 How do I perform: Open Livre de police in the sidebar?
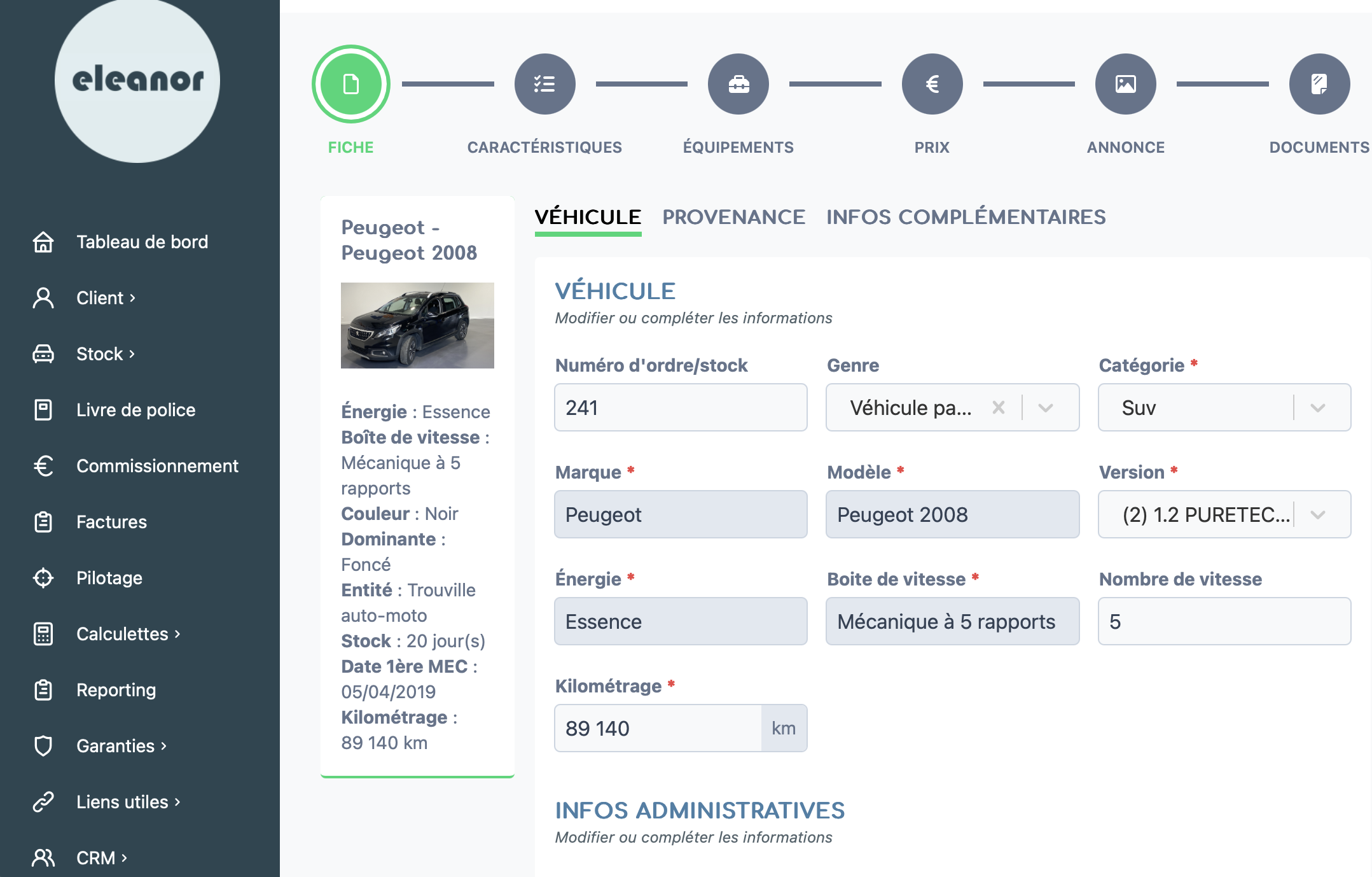[x=136, y=410]
